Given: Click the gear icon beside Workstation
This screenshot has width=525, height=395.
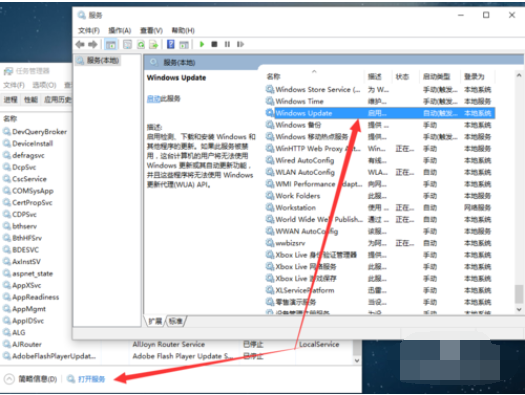Looking at the screenshot, I should tap(270, 207).
